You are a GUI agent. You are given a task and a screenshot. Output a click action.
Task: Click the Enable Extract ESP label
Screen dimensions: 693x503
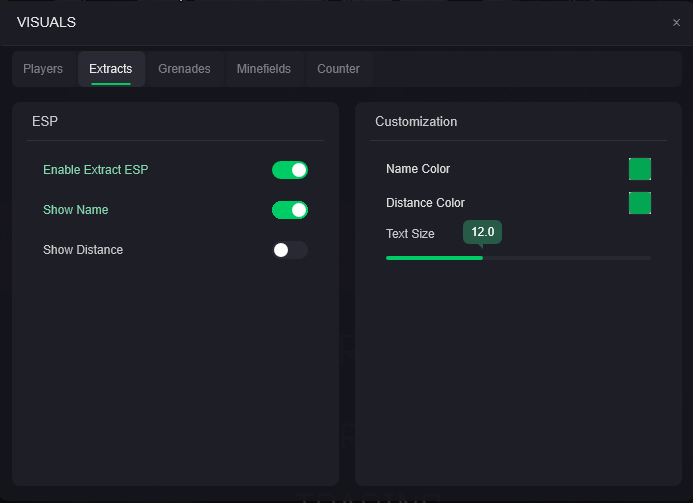click(95, 170)
